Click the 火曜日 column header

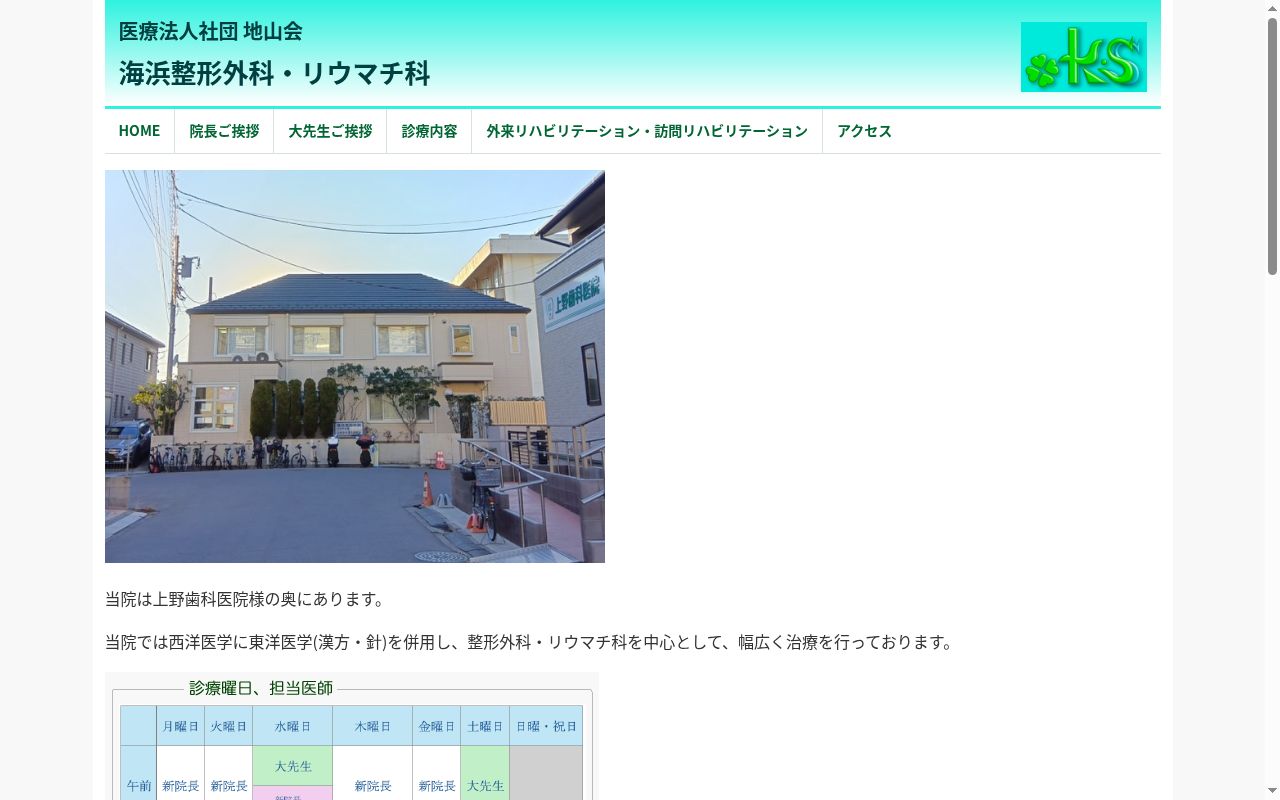pyautogui.click(x=229, y=726)
